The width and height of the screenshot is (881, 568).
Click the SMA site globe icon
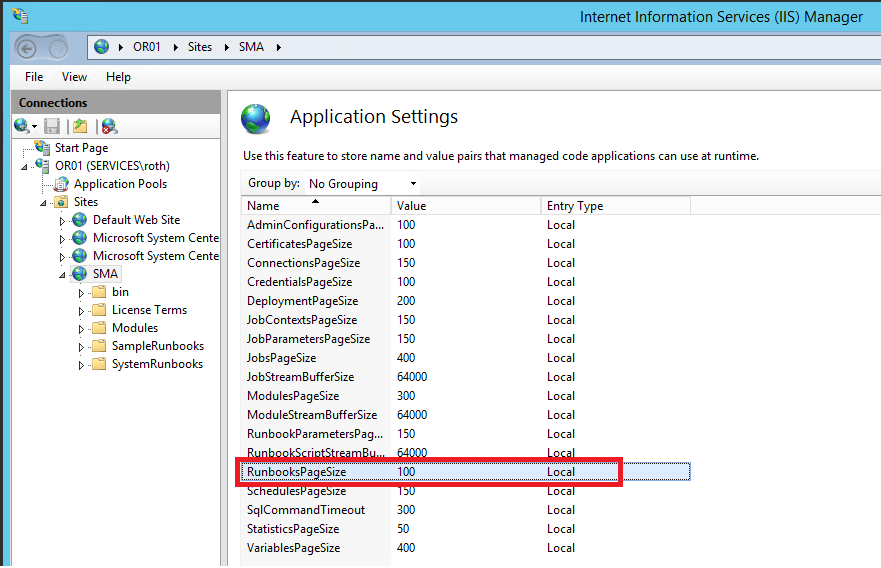pyautogui.click(x=80, y=274)
